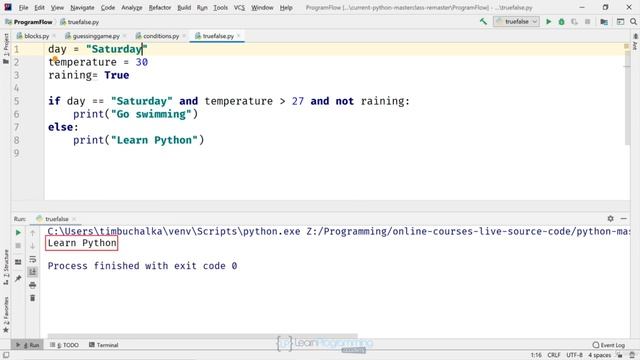Click Run with Coverage icon in toolbar

575,22
